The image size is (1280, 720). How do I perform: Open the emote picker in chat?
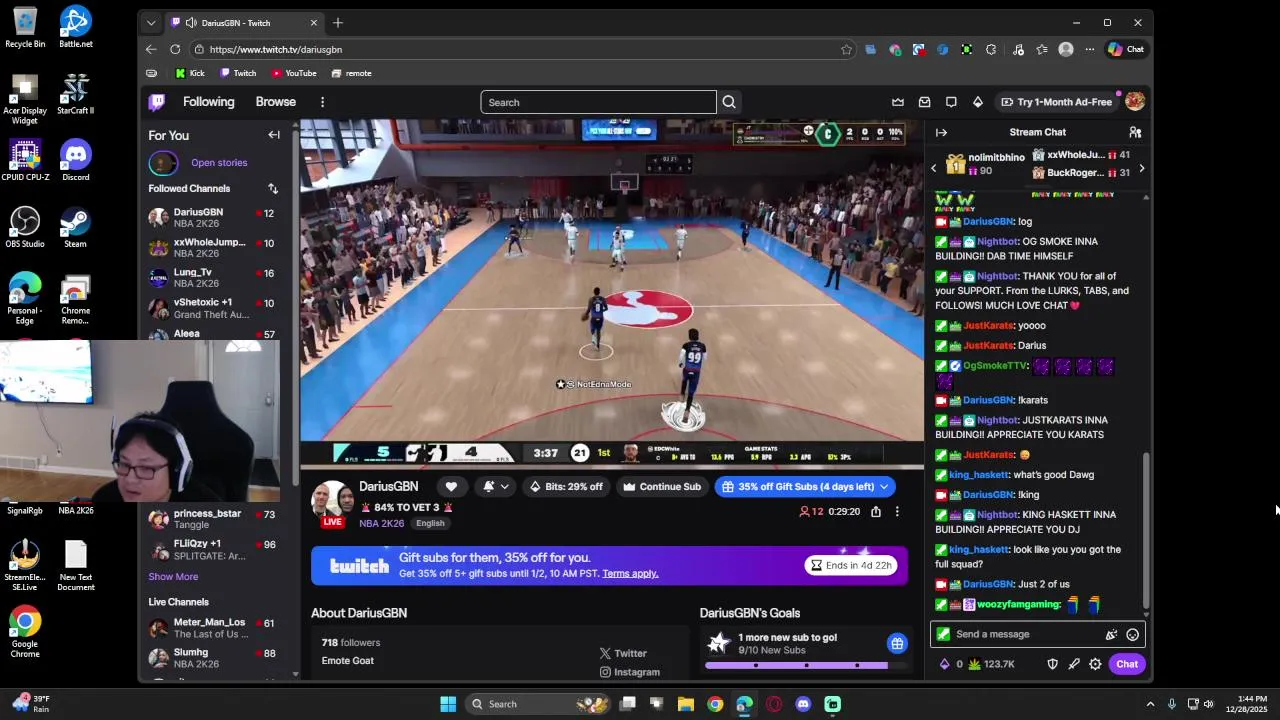tap(1132, 634)
